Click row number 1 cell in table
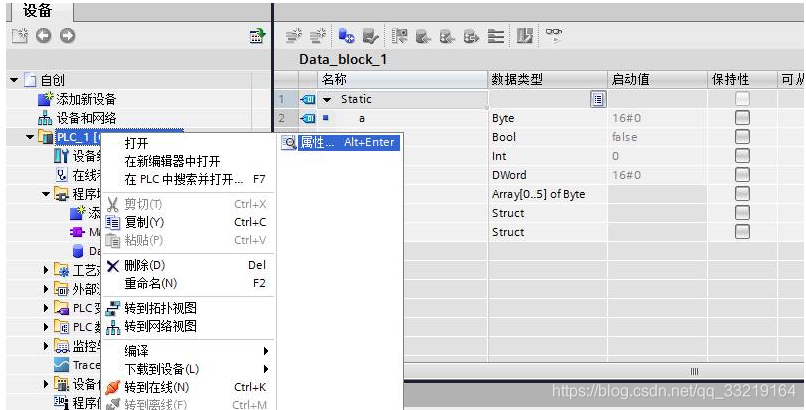This screenshot has width=806, height=410. [286, 99]
